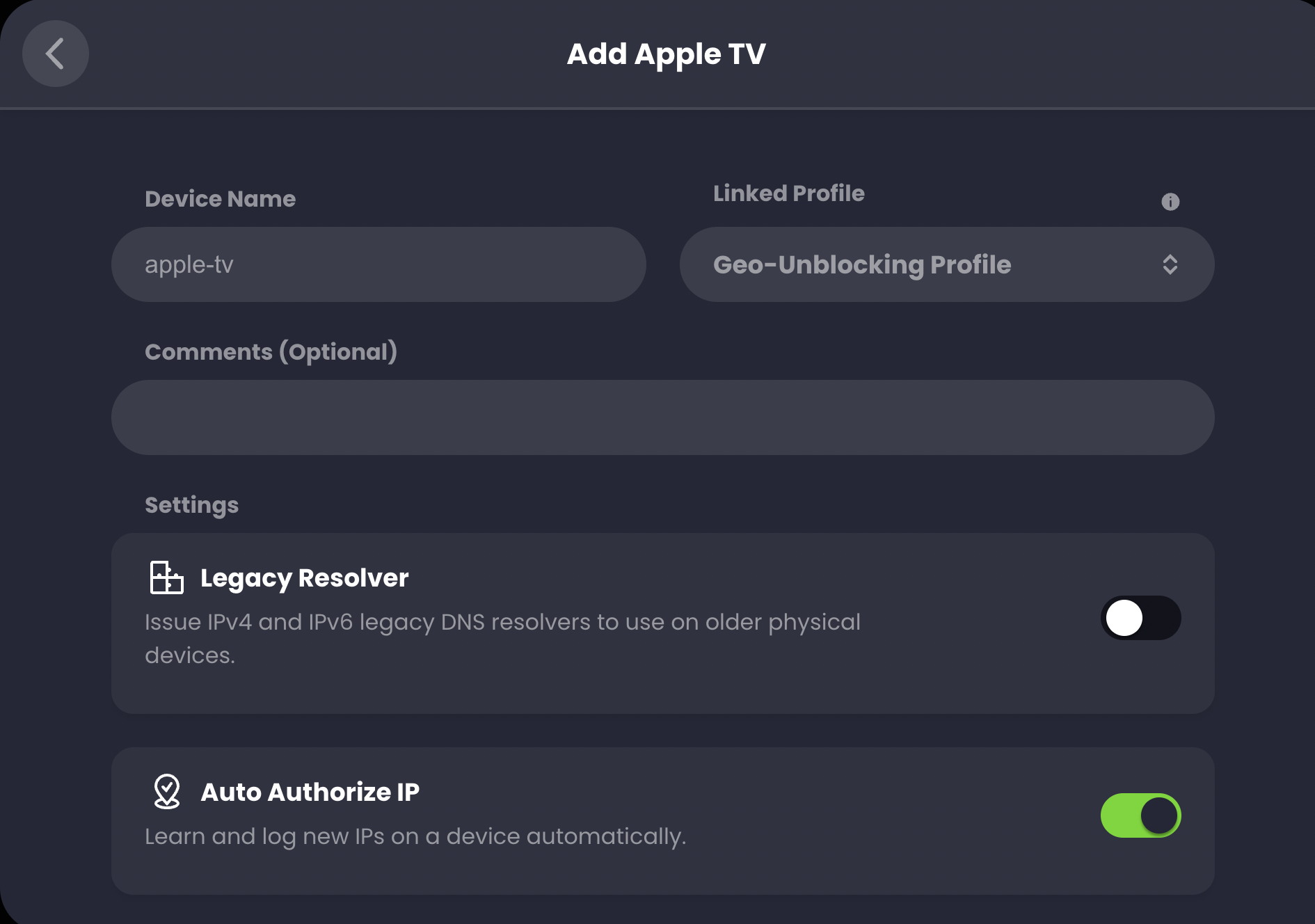Click the Auto Authorize IP description text
The height and width of the screenshot is (924, 1315).
(x=415, y=836)
